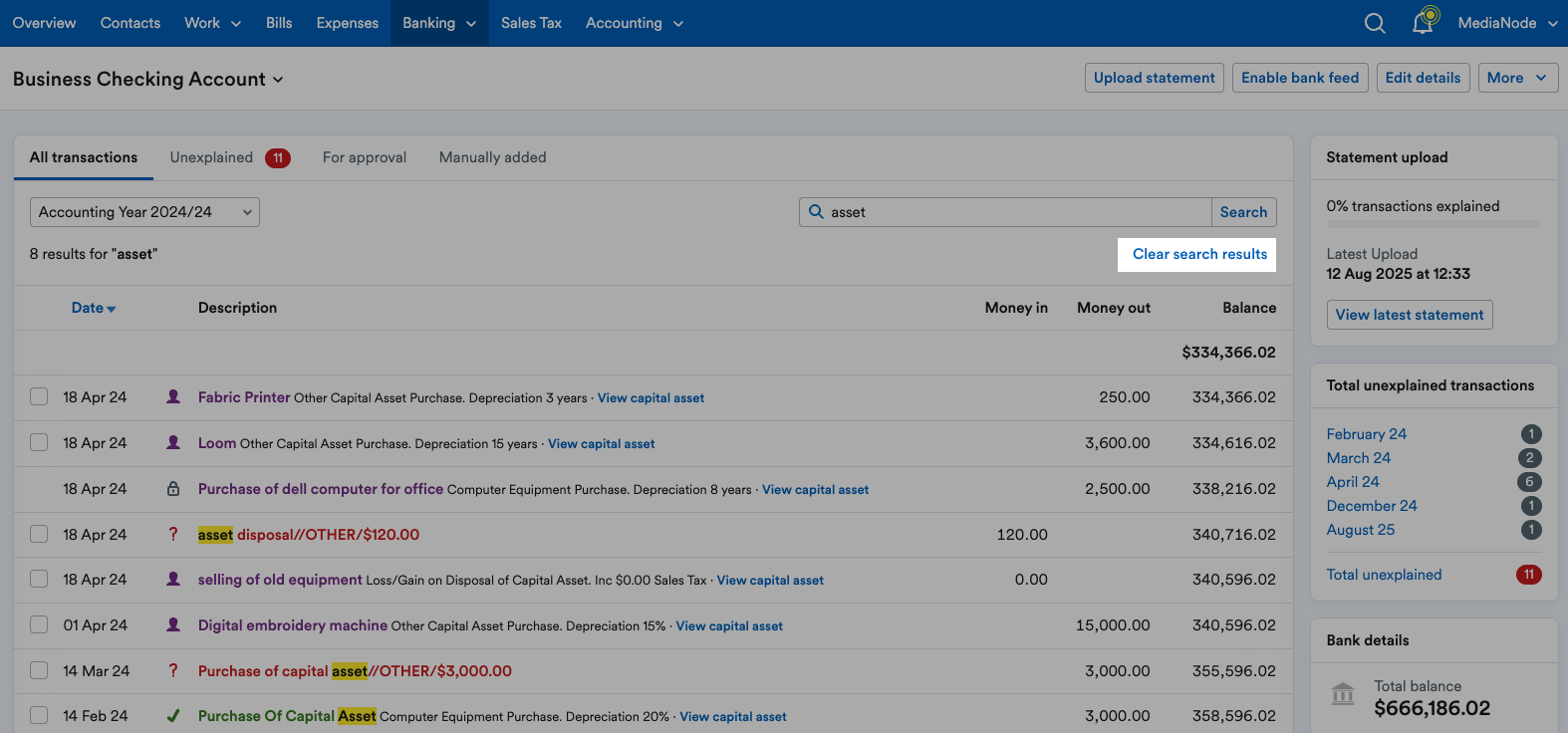Click green checkmark on 14 Feb 24 row
This screenshot has width=1568, height=733.
click(173, 715)
